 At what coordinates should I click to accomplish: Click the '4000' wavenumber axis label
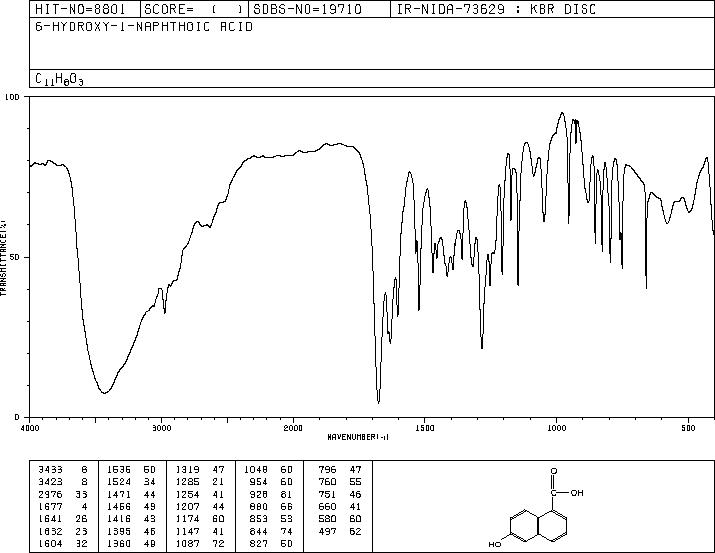(30, 428)
